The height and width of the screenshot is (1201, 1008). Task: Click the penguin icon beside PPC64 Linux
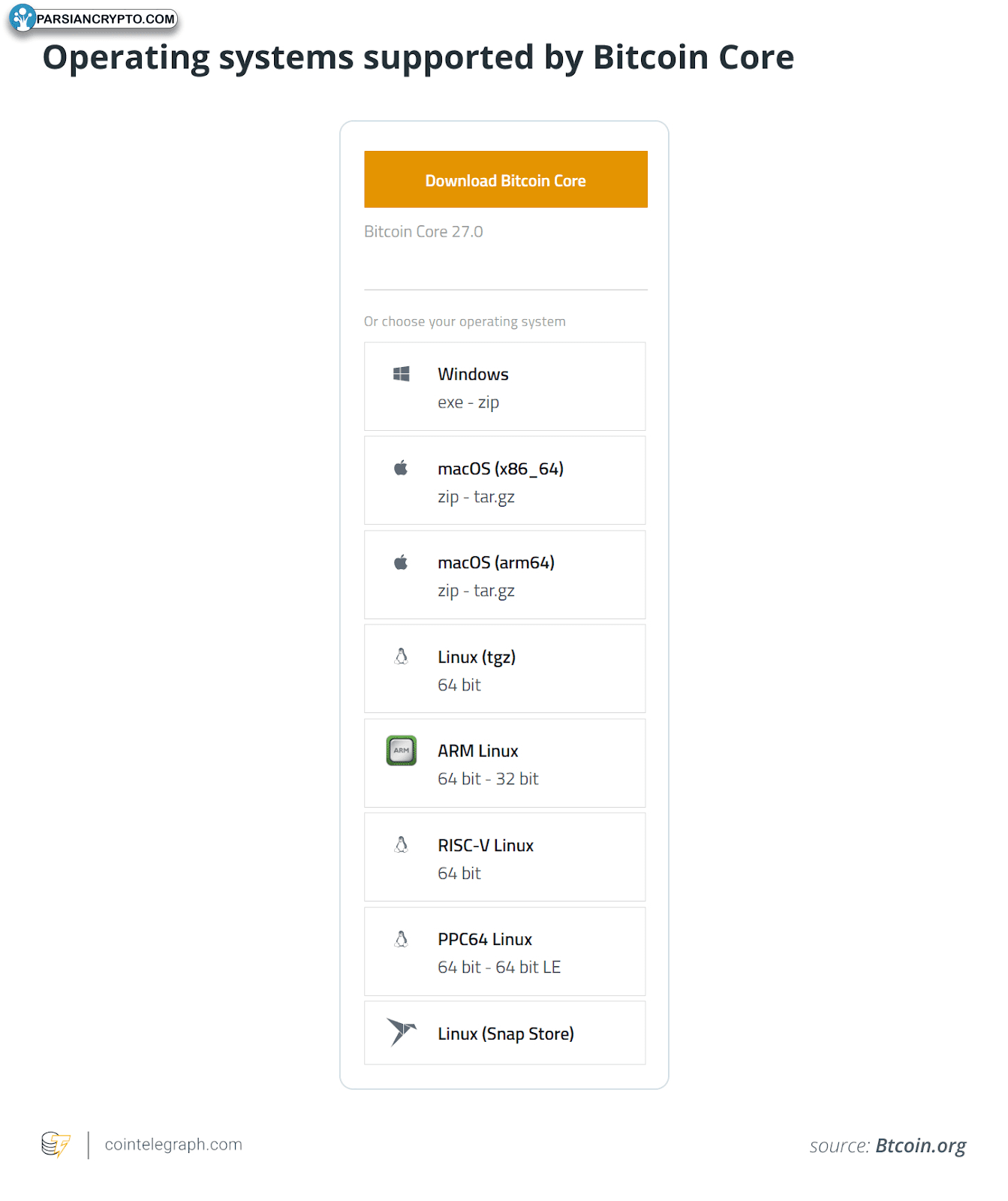pyautogui.click(x=402, y=938)
